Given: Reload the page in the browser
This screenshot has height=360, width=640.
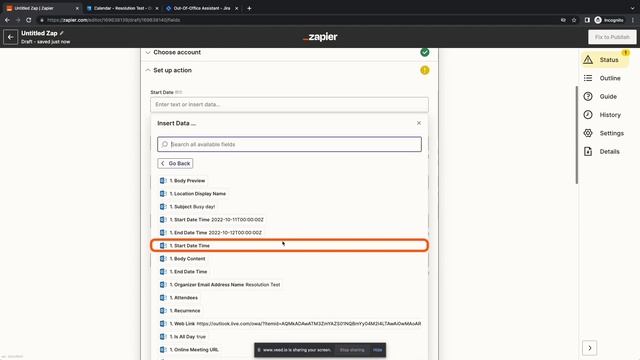Looking at the screenshot, I should click(29, 20).
